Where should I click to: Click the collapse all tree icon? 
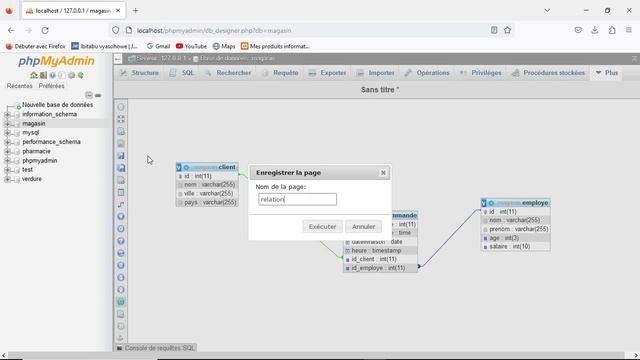(89, 95)
